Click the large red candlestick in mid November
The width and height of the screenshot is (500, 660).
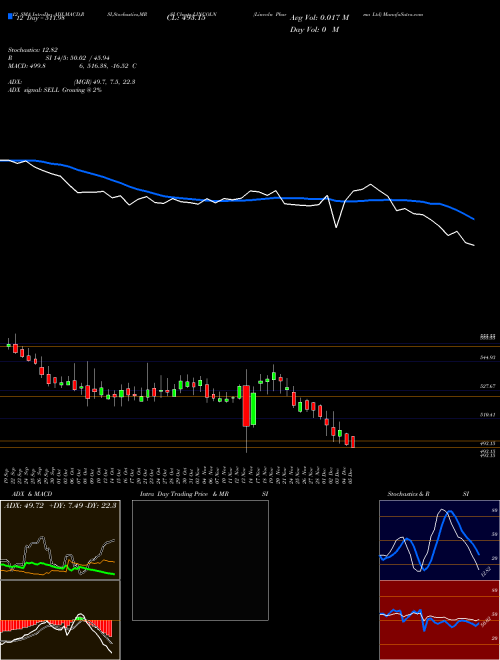coord(246,405)
